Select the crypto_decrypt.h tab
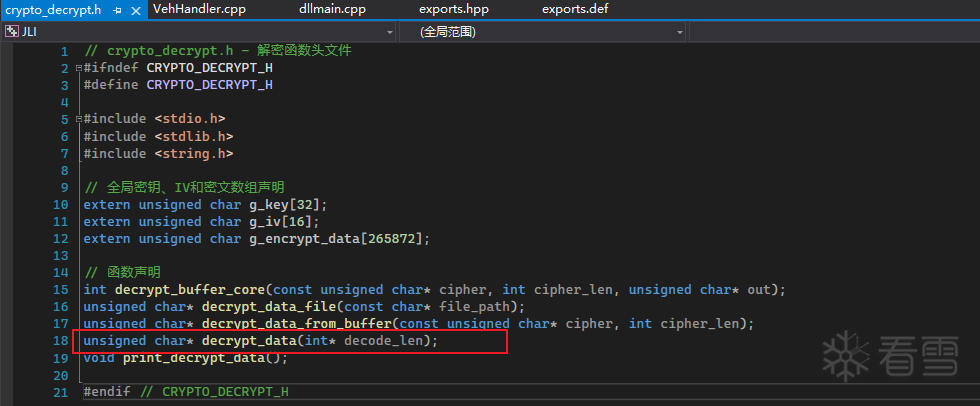Viewport: 980px width, 406px height. point(53,11)
